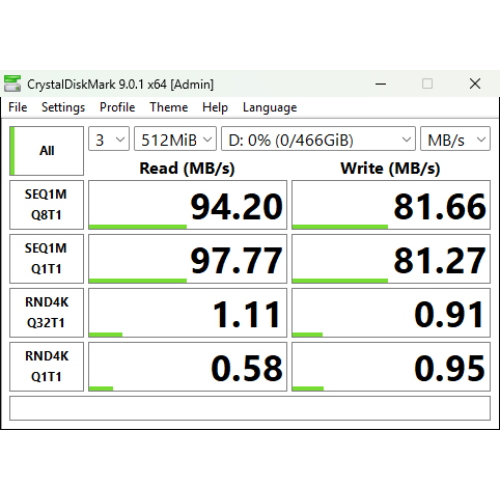
Task: Open the D: drive selection dropdown
Action: tap(318, 139)
